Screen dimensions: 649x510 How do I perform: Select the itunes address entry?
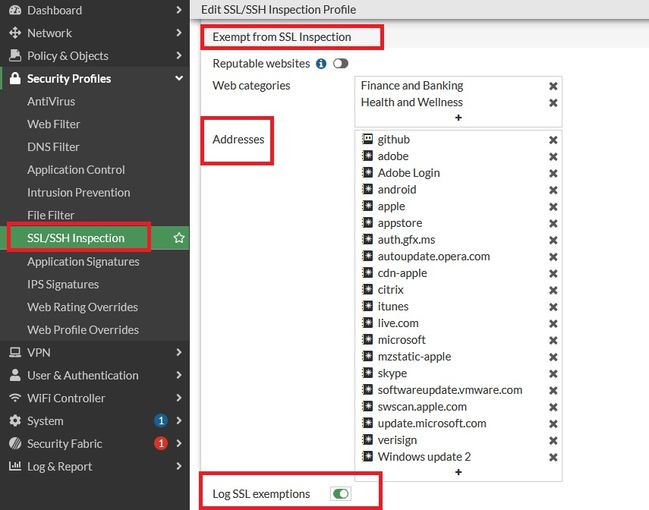(x=393, y=306)
